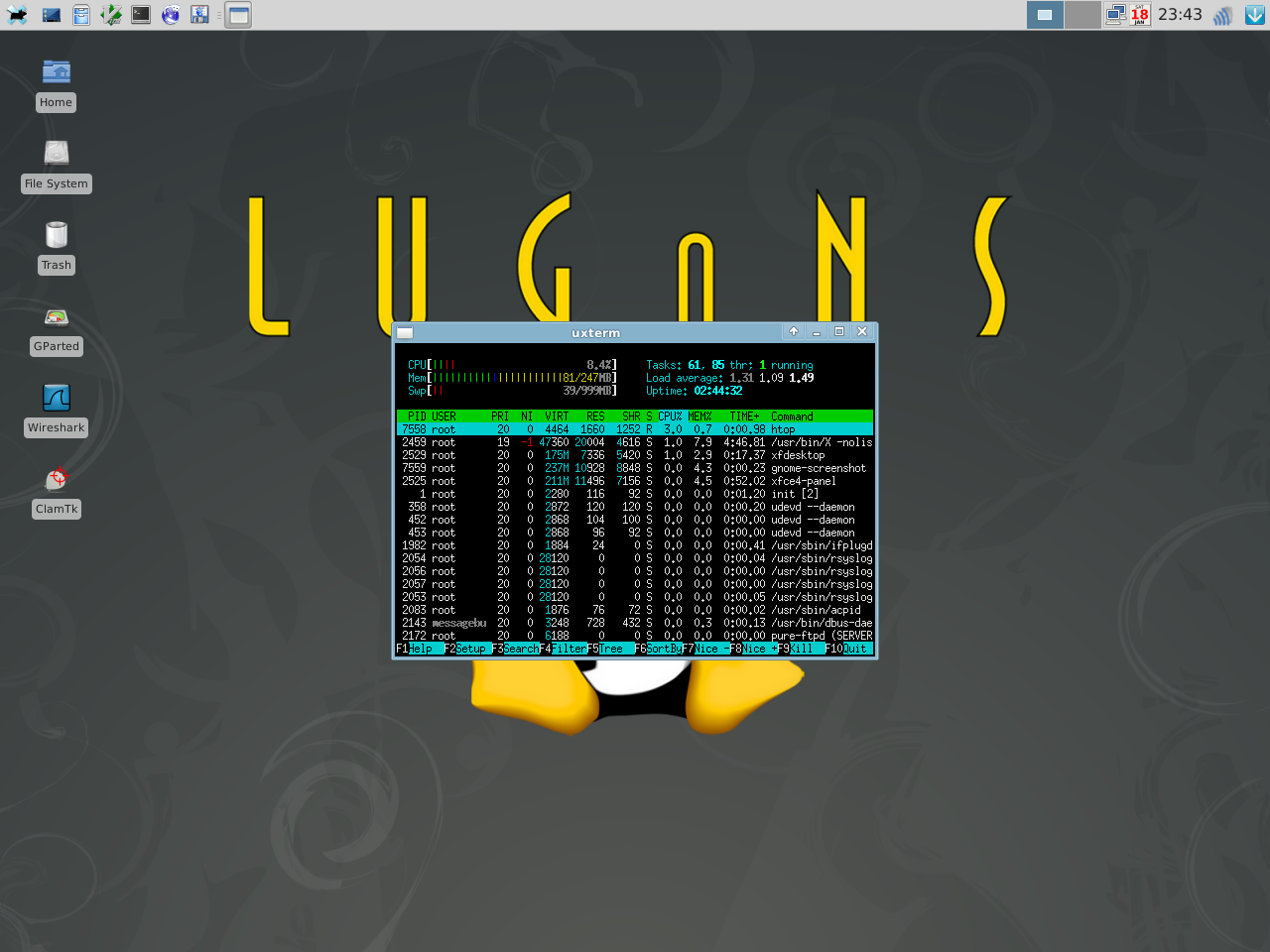1270x952 pixels.
Task: Select the /usr/sbin/ifplugd process row
Action: click(635, 545)
